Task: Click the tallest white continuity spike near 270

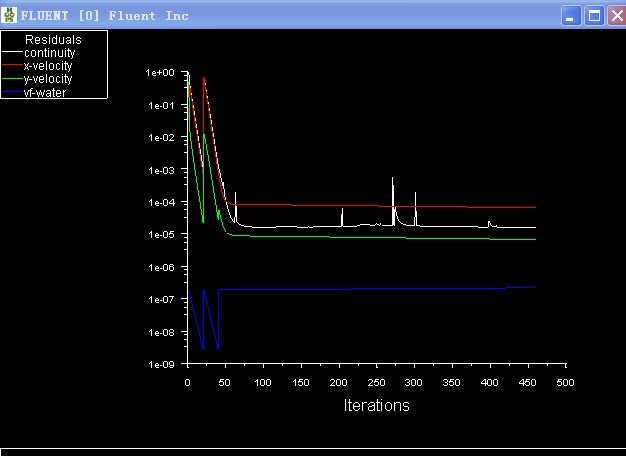Action: click(x=392, y=180)
